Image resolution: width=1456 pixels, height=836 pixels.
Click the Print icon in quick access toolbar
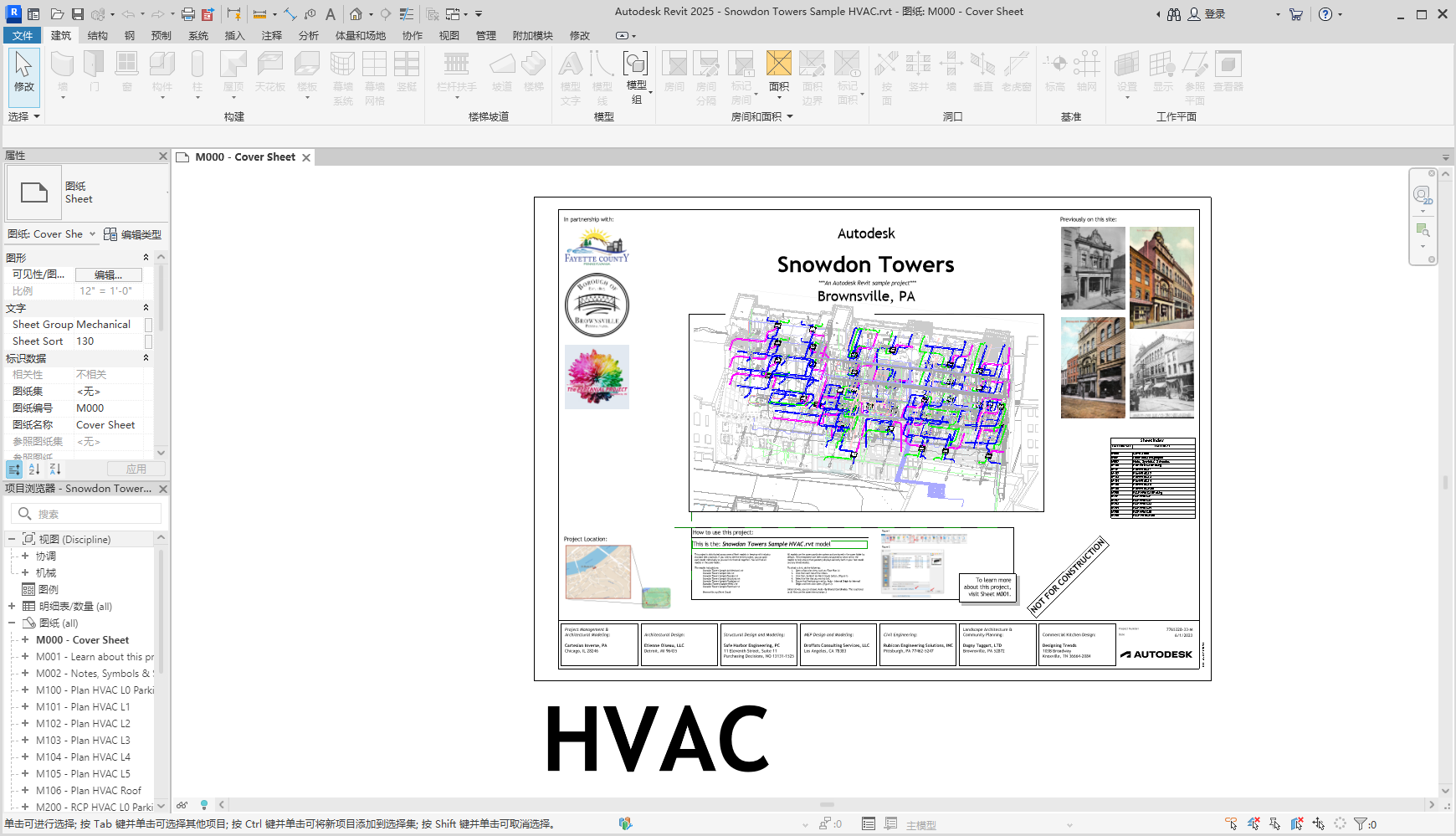point(188,14)
